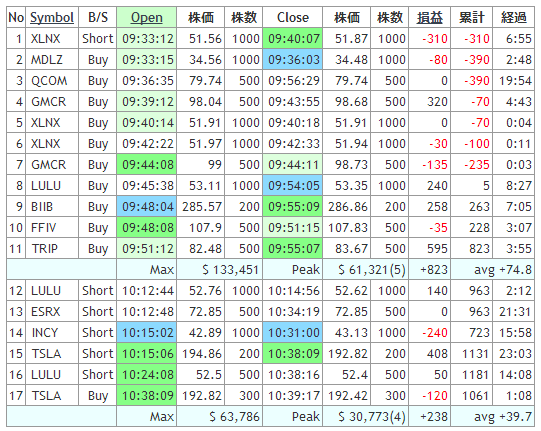
Task: Click loss value -310 in 損益 column
Action: [430, 39]
